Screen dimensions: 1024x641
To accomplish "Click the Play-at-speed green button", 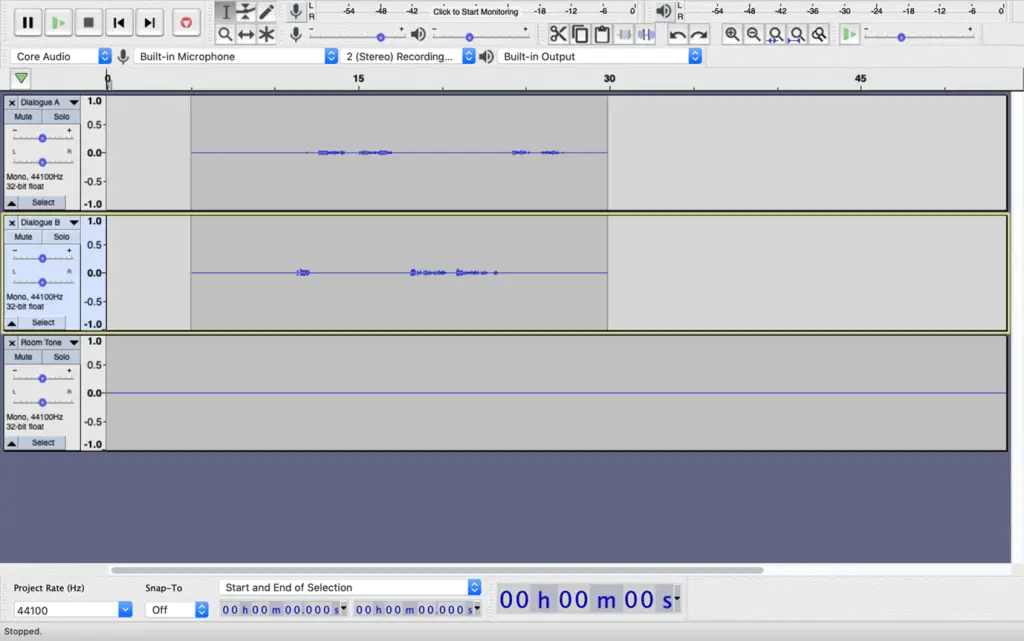I will click(x=849, y=34).
